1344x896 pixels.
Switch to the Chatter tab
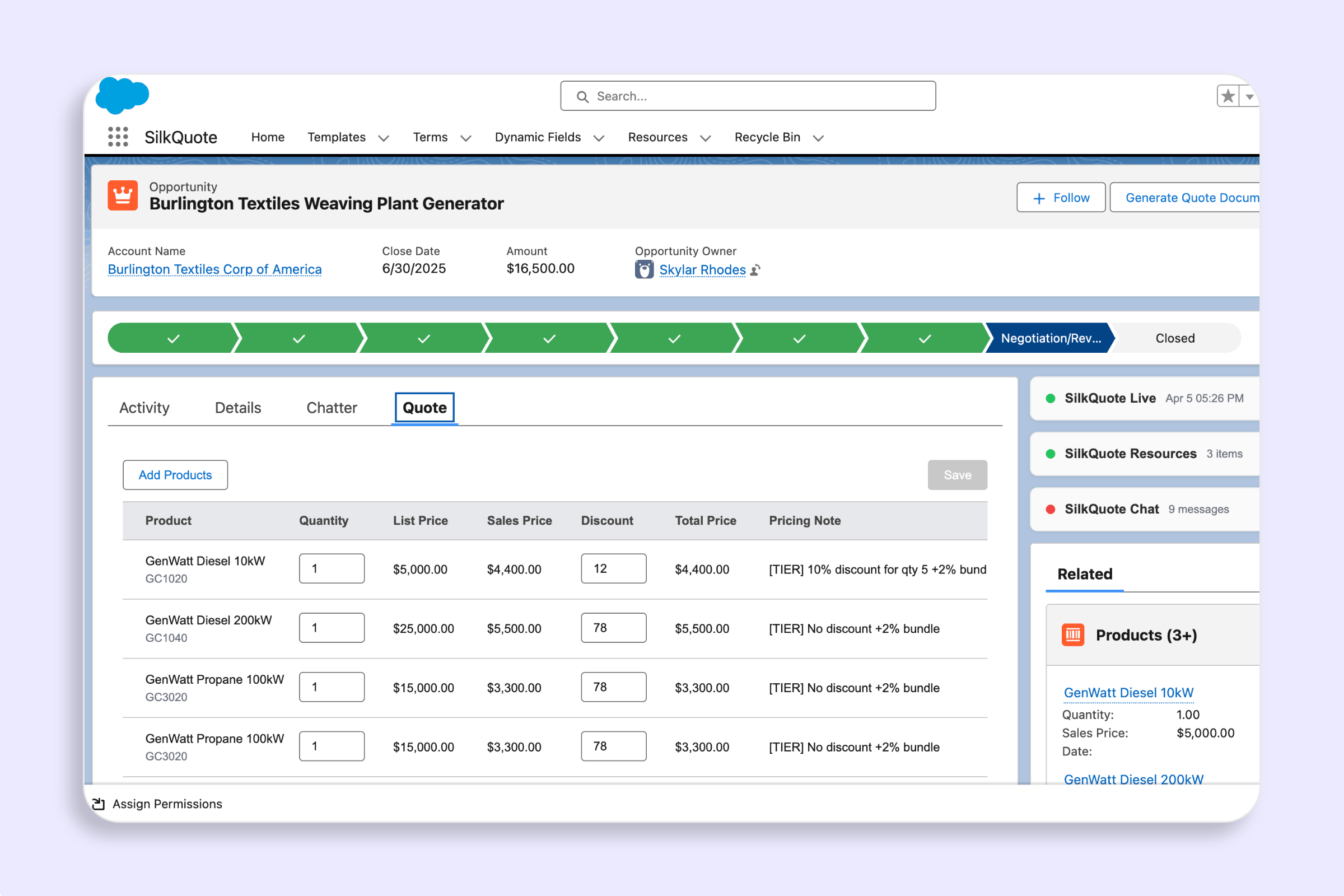click(x=331, y=408)
